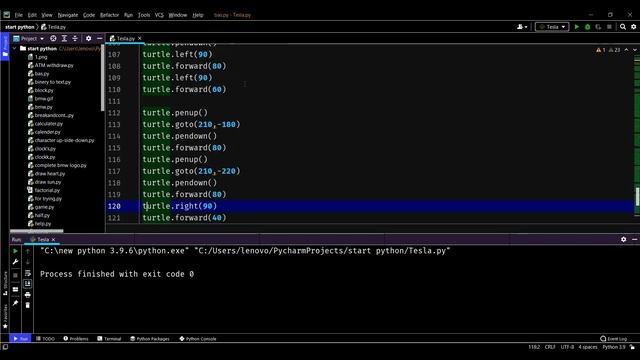This screenshot has width=640, height=360.
Task: Click the down stack trace arrow in Run panel
Action: [28, 262]
